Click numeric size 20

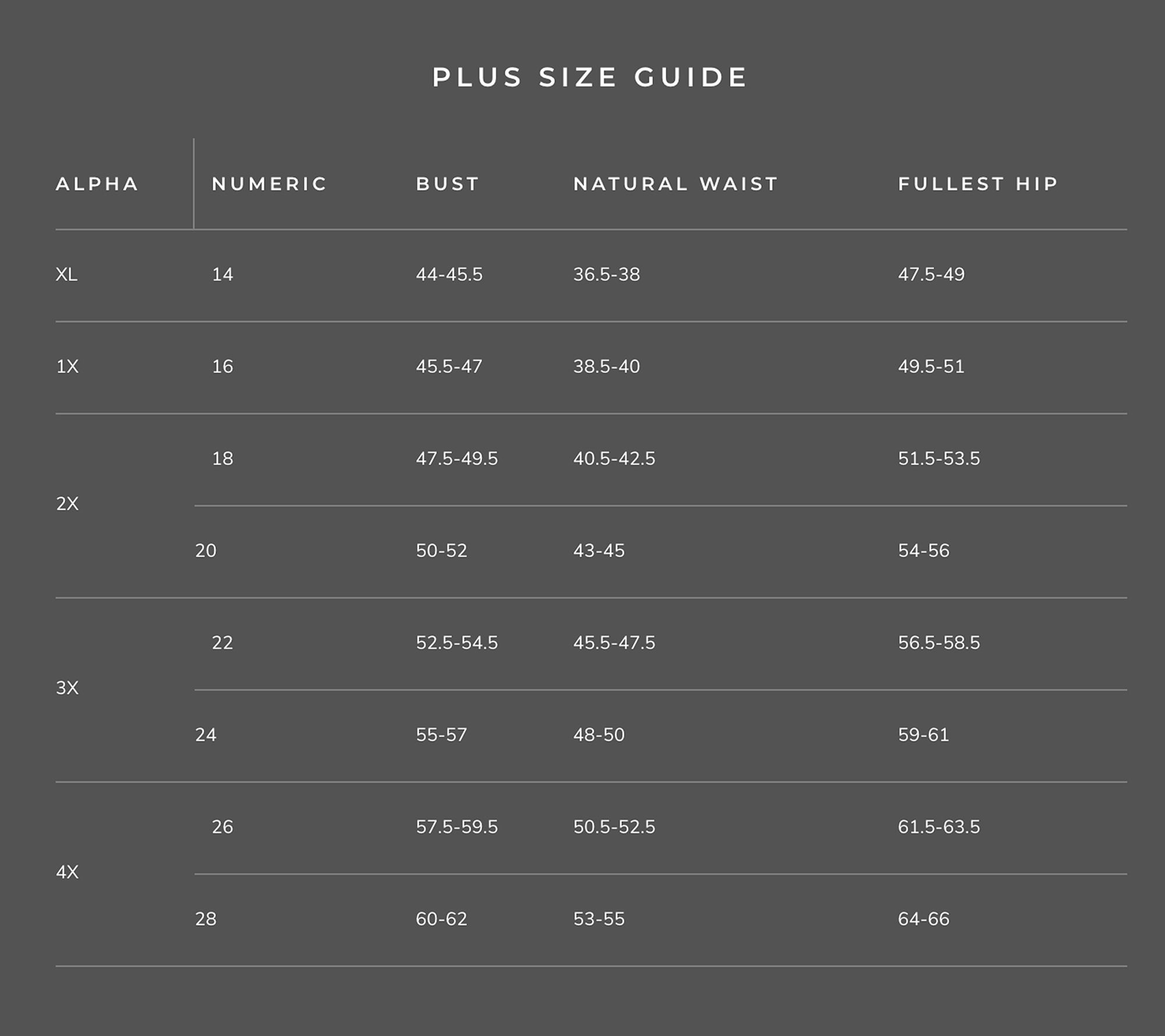pyautogui.click(x=206, y=551)
